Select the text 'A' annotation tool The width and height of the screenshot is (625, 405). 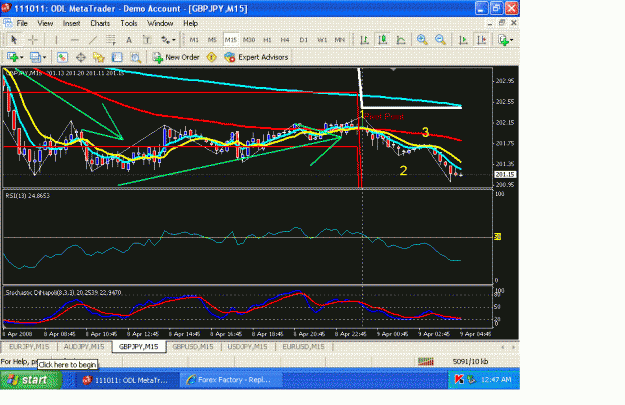click(129, 39)
